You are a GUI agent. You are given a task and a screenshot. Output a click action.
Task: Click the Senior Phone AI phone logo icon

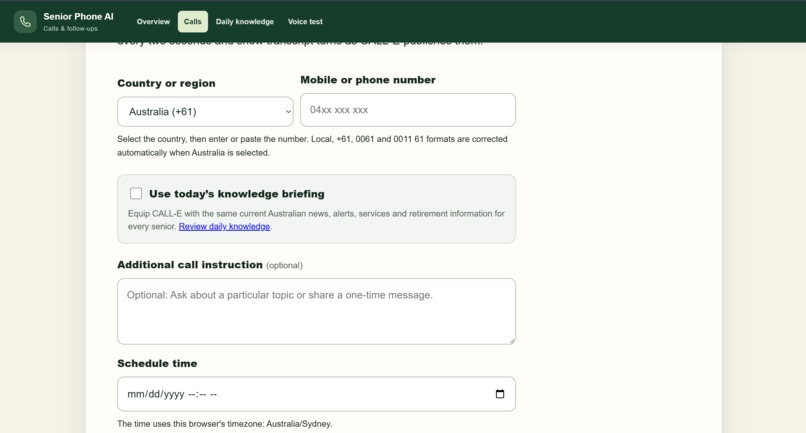(25, 22)
